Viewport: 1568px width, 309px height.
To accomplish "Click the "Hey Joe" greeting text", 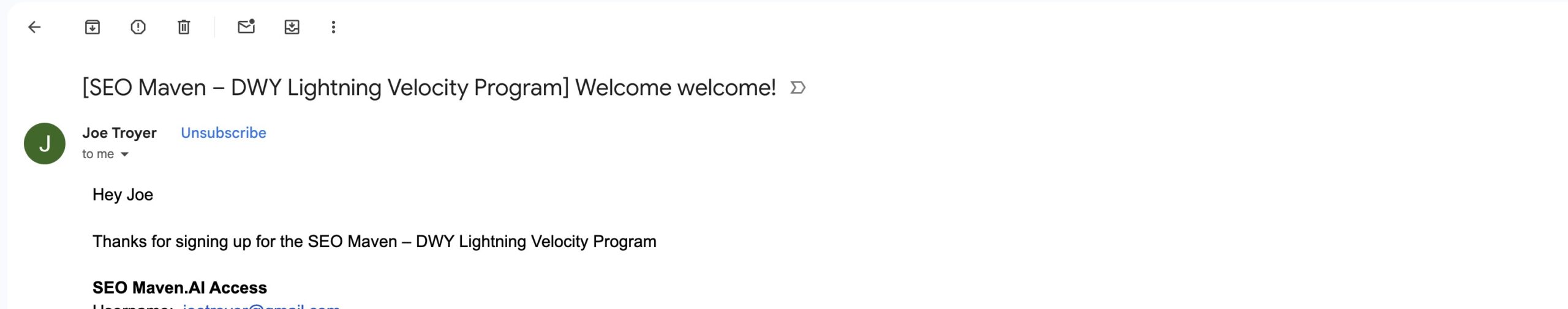I will pyautogui.click(x=123, y=195).
